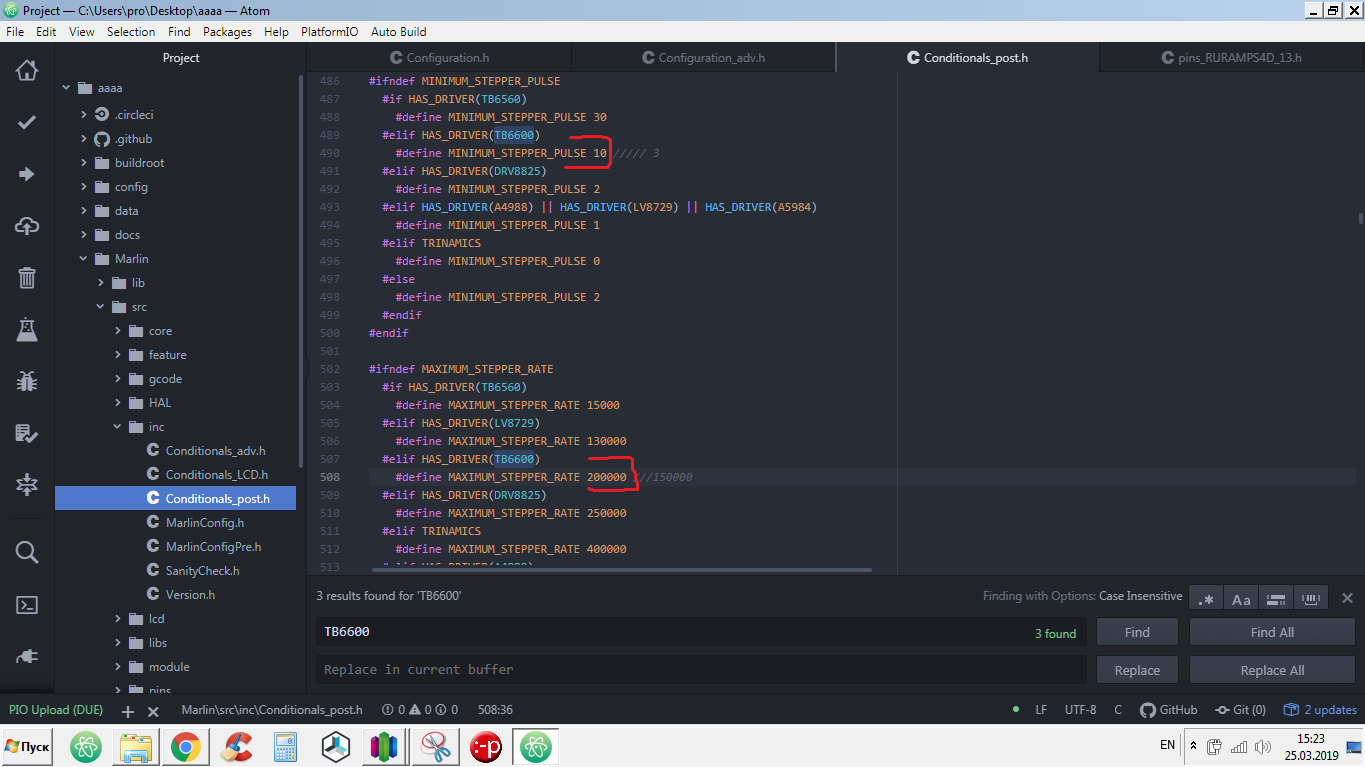Close the find and replace panel
1365x767 pixels.
coord(1347,598)
